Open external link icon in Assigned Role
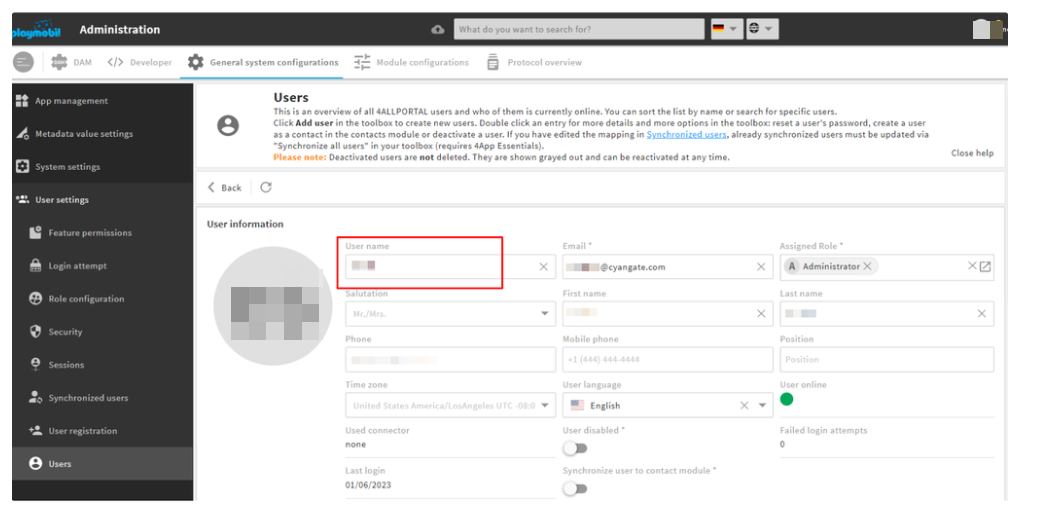Viewport: 1038px width, 508px height. point(986,266)
